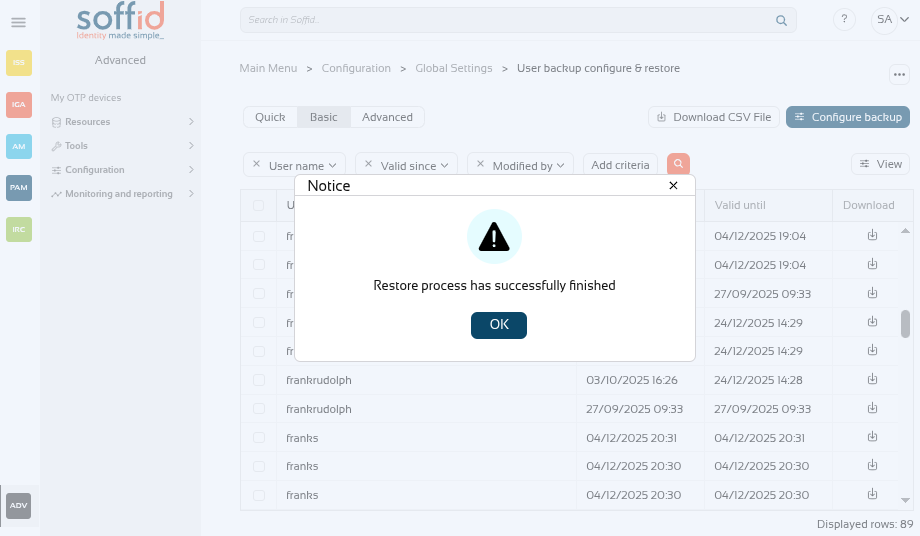
Task: Open the ADV module sidebar icon
Action: [19, 506]
